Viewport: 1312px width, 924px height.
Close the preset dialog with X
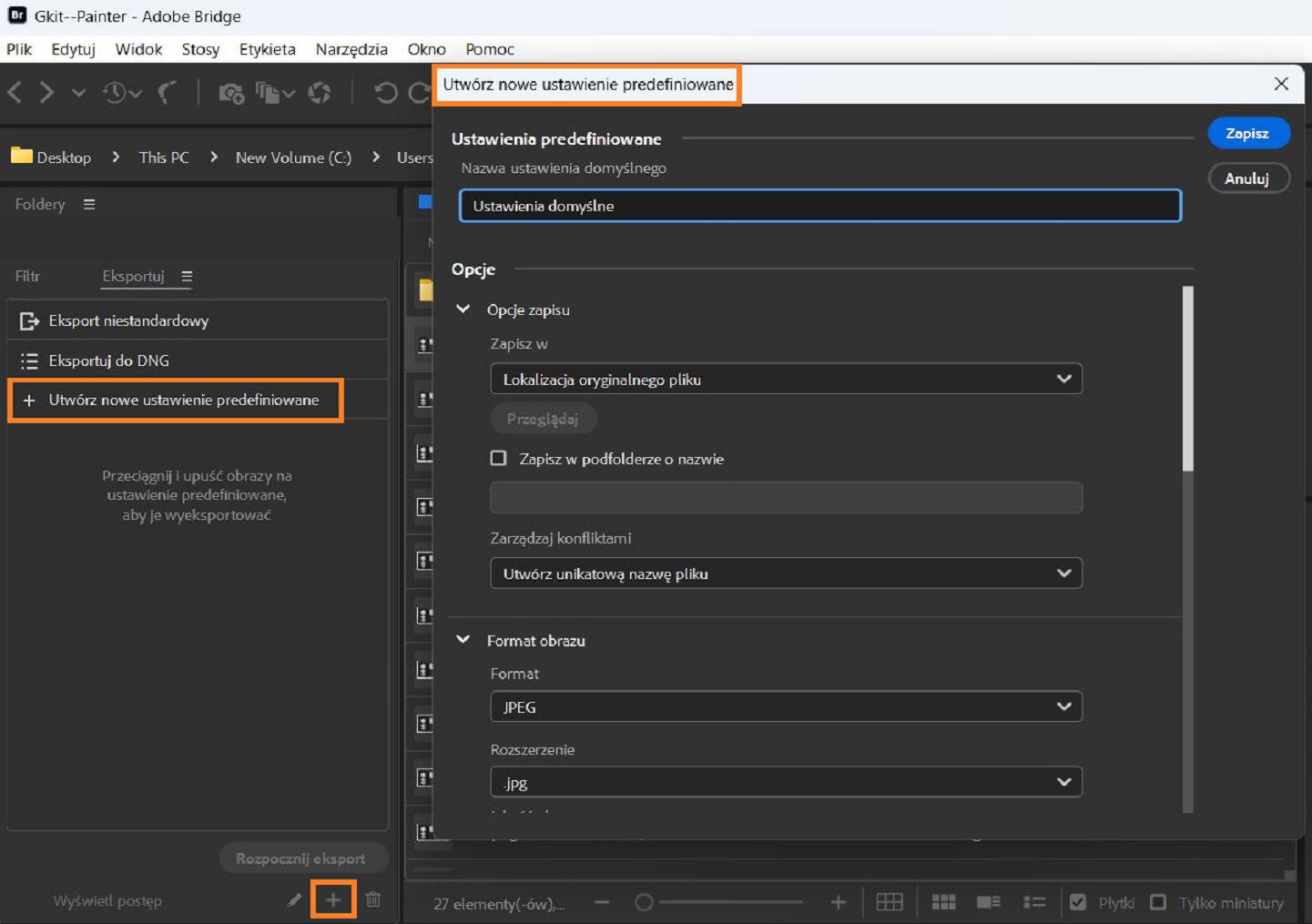(x=1281, y=84)
